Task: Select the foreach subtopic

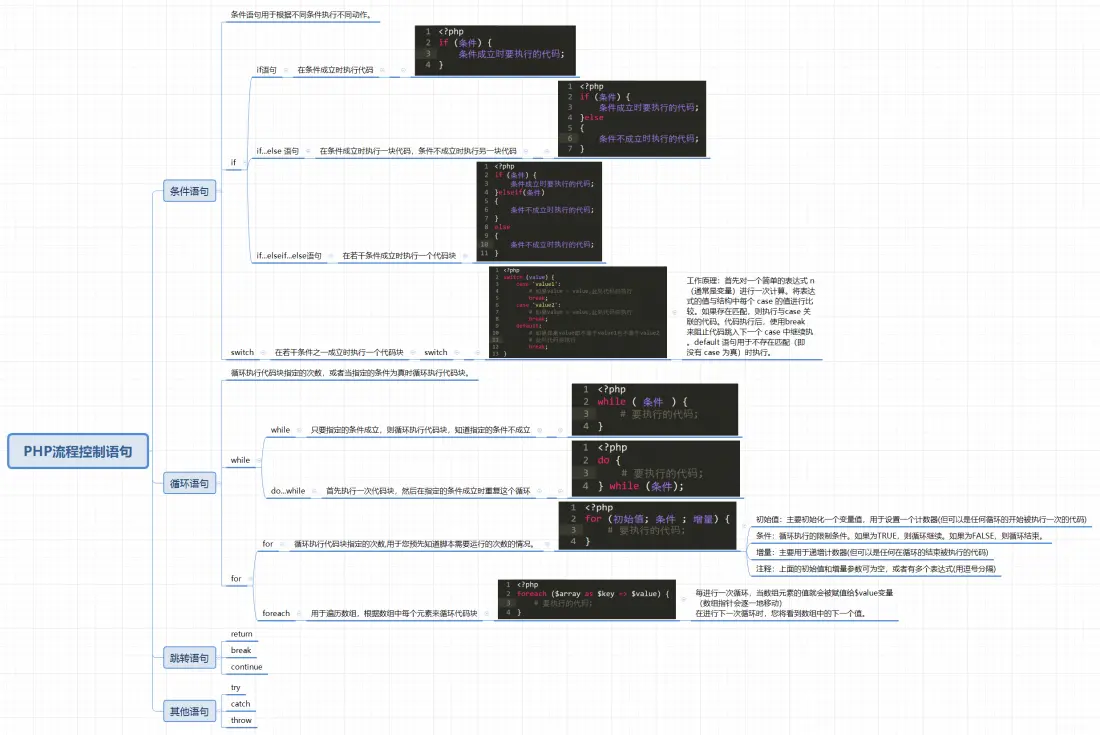Action: [276, 613]
